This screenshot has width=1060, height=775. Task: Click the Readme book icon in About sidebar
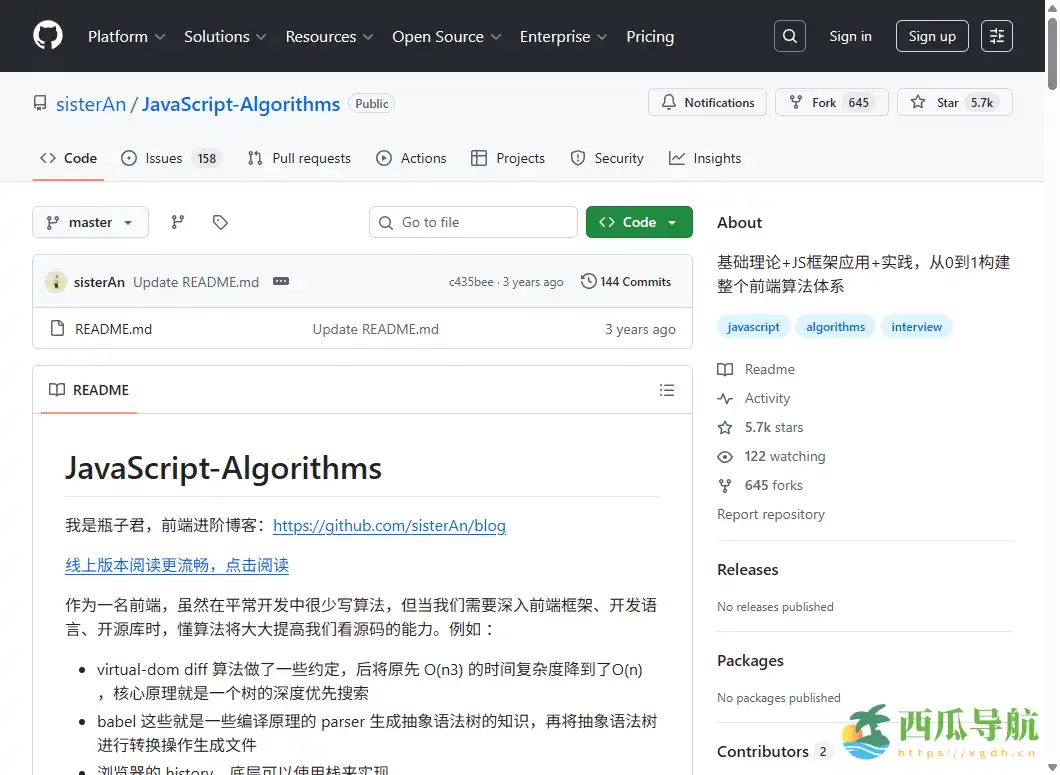tap(724, 369)
